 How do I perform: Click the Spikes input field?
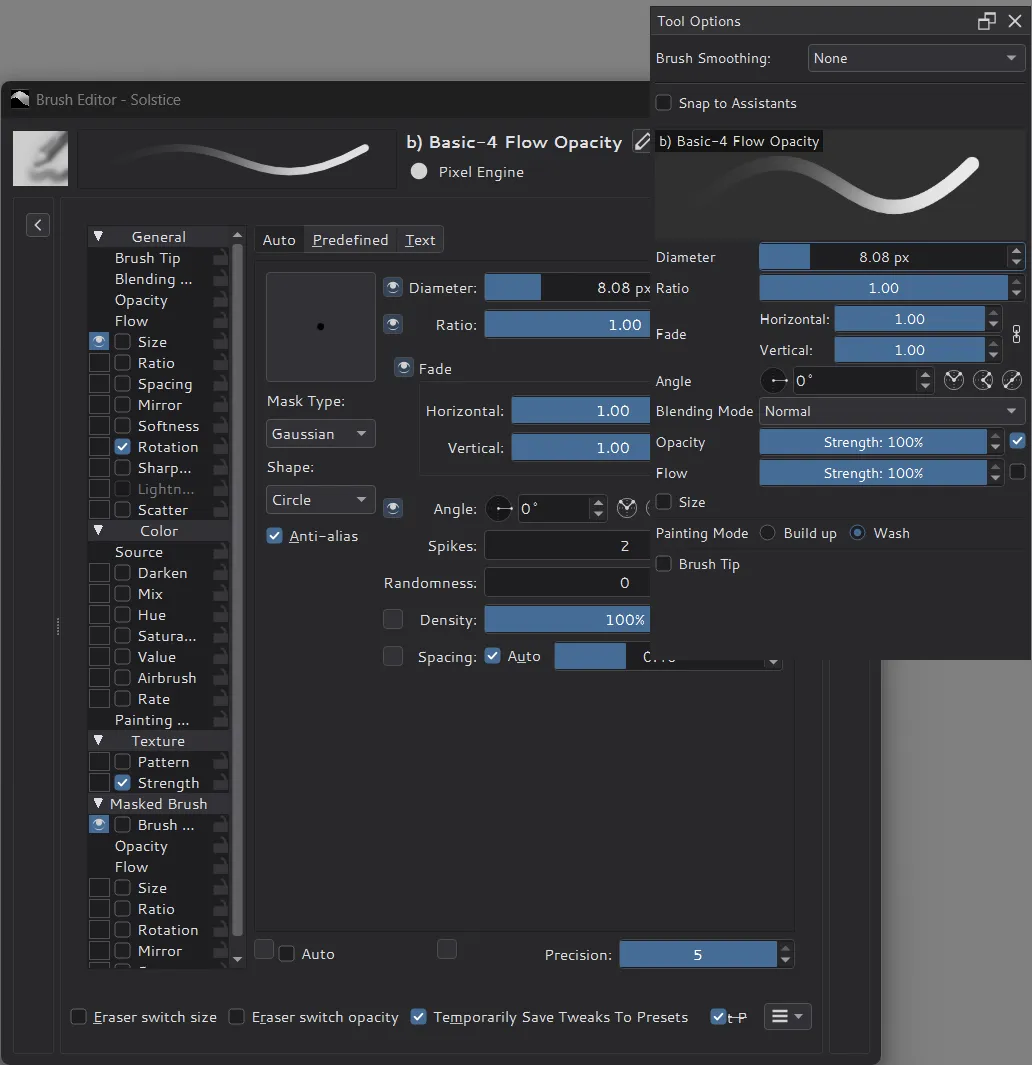point(567,545)
